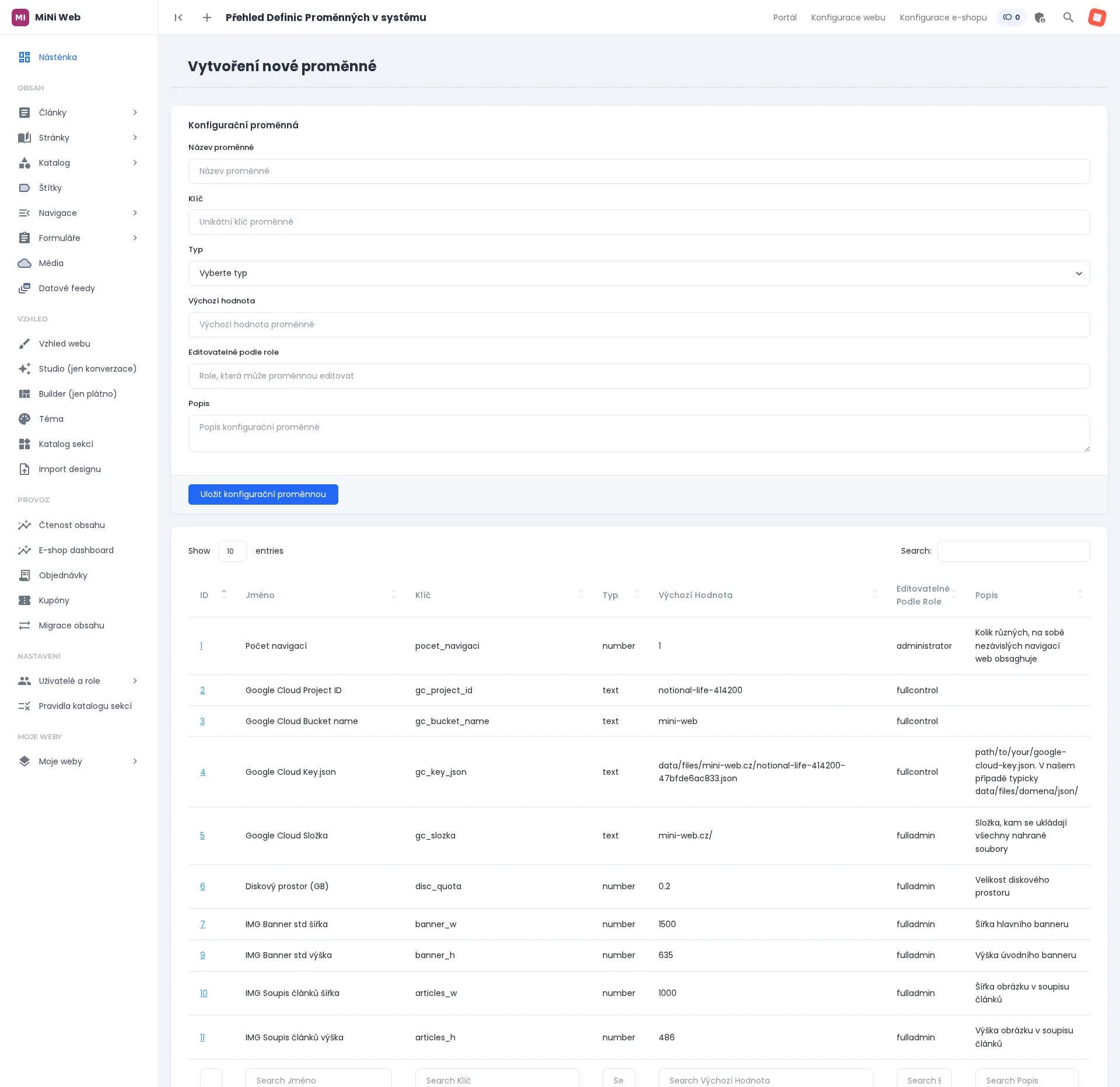Open variable ID 1 link
This screenshot has width=1120, height=1087.
click(x=201, y=646)
